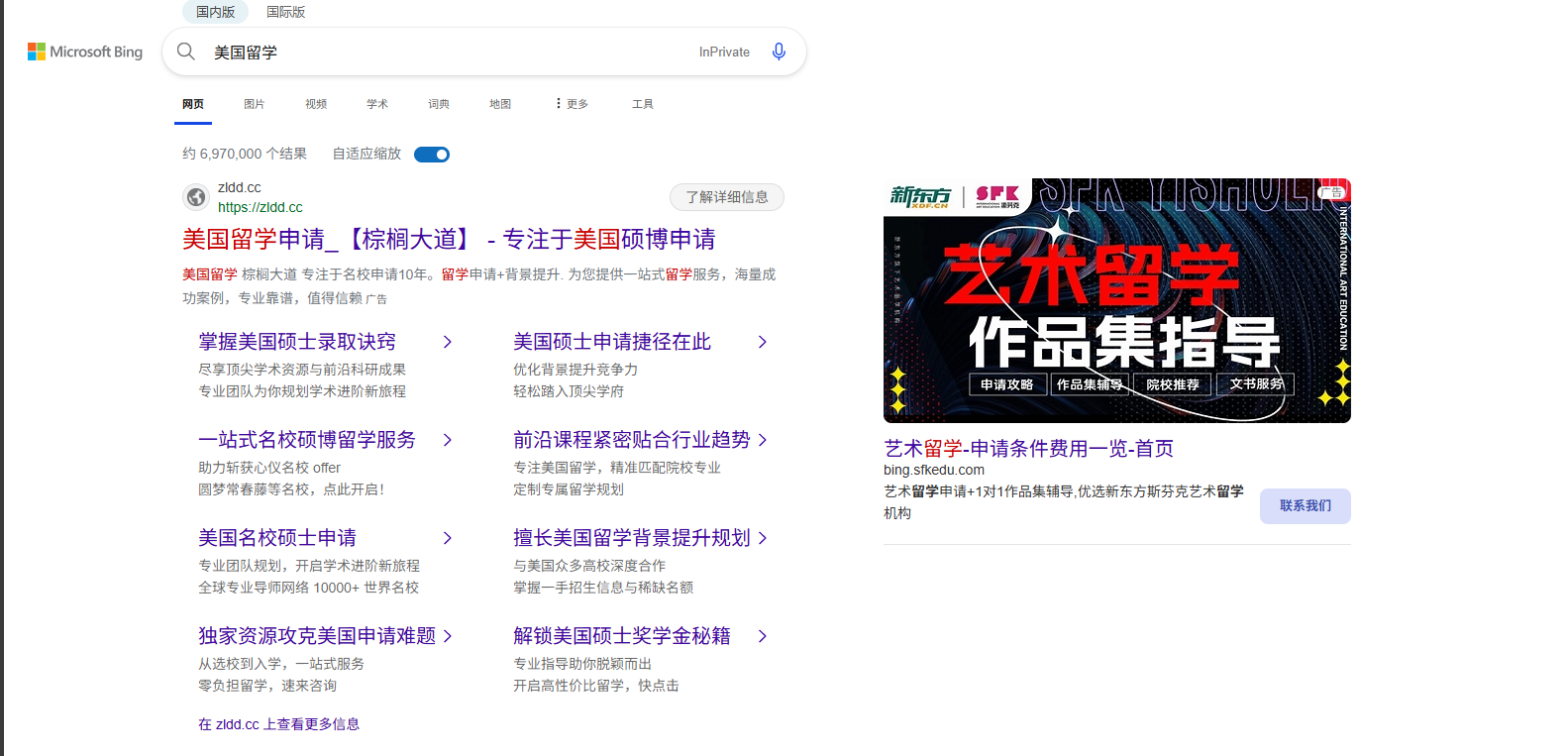
Task: Click the 艺术留学 ad banner image
Action: pos(1117,300)
